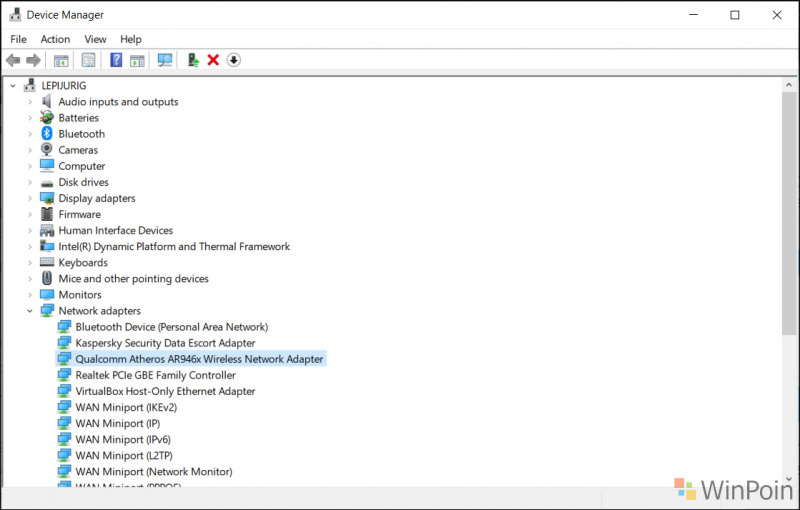The width and height of the screenshot is (800, 510).
Task: Select WAN Miniport (Network Monitor)
Action: coord(154,471)
